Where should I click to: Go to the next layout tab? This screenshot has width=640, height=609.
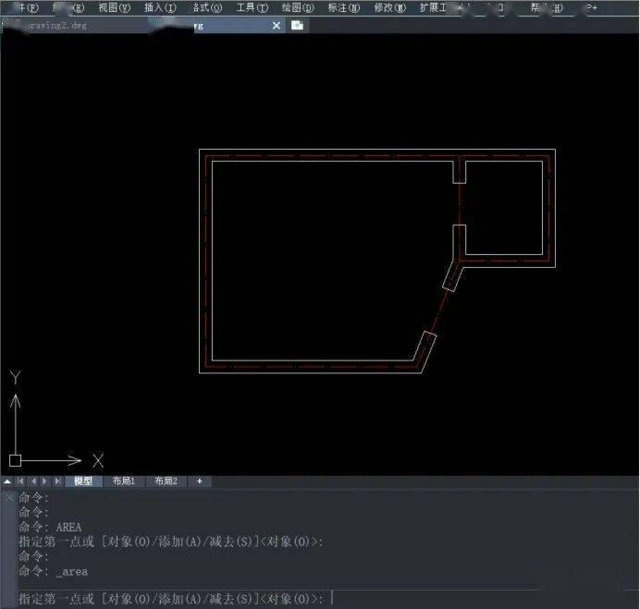45,482
